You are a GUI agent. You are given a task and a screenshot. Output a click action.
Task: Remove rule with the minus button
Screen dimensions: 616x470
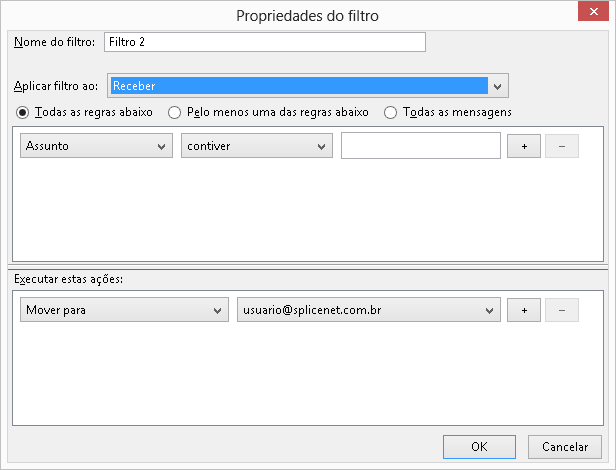562,146
